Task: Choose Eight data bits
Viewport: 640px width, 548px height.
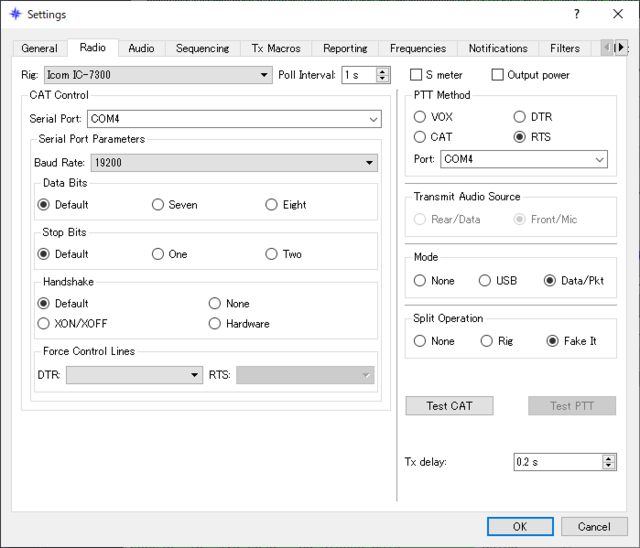Action: (x=271, y=204)
